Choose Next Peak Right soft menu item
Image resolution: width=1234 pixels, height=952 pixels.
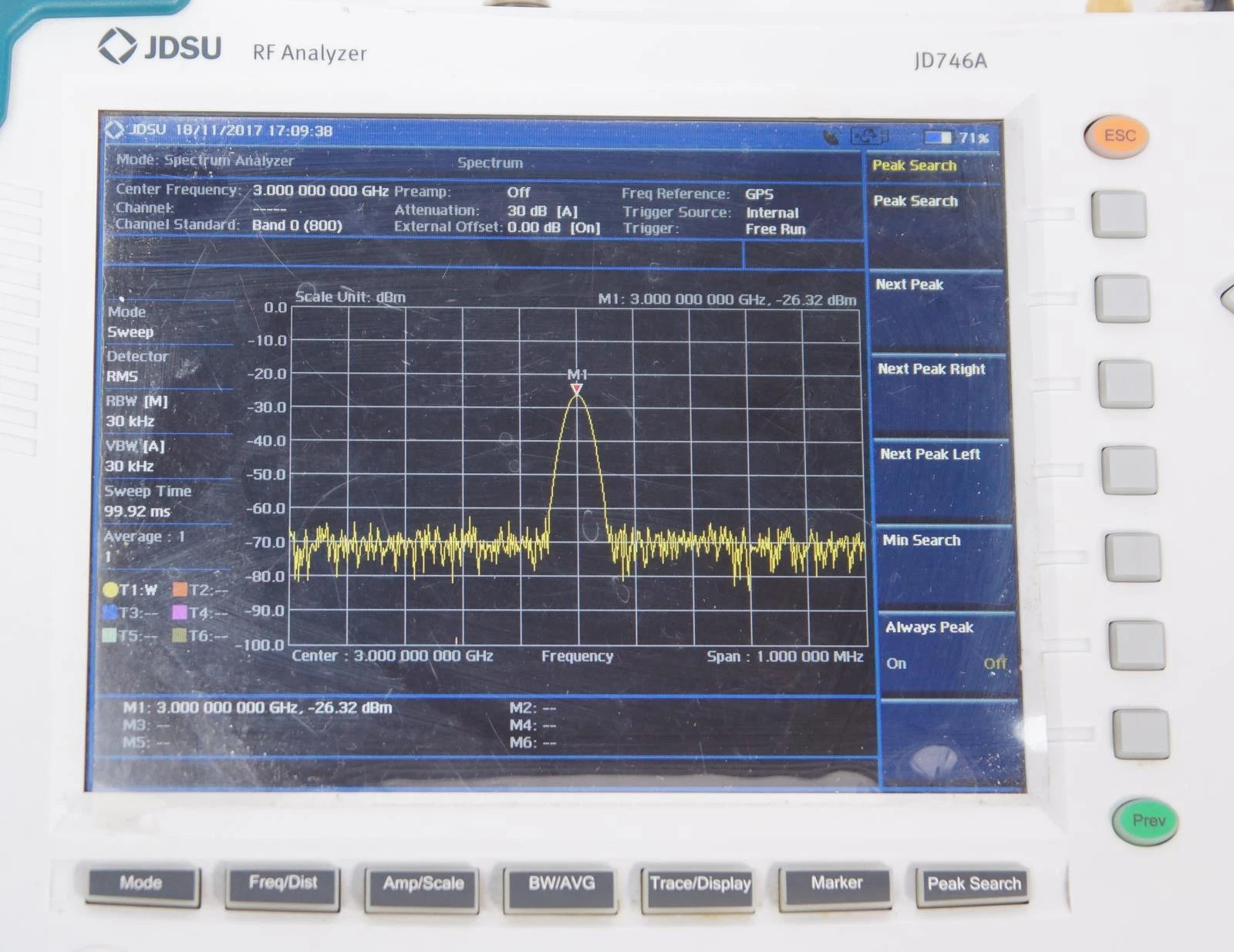tap(939, 395)
